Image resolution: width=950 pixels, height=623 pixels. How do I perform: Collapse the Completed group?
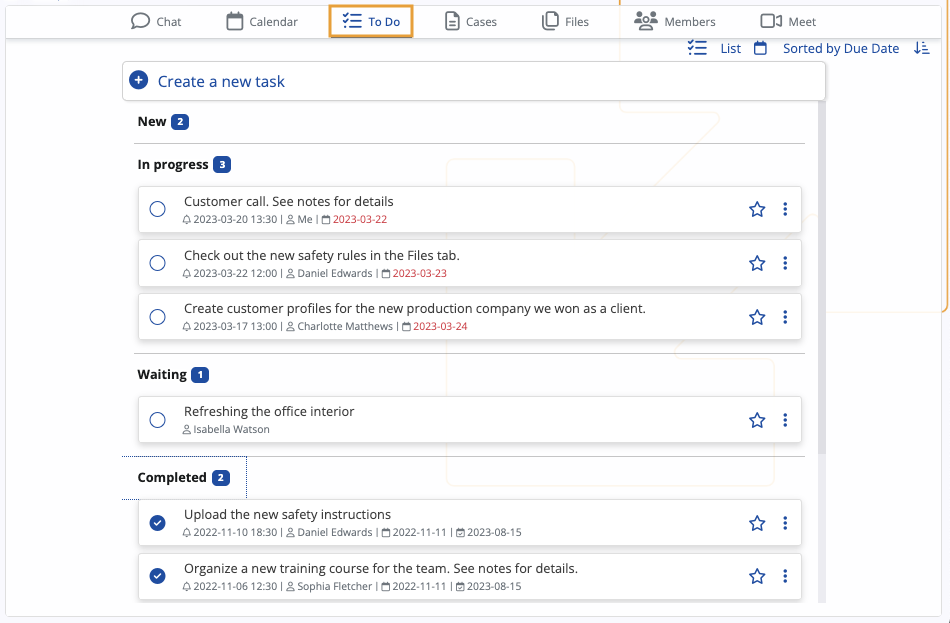coord(171,478)
